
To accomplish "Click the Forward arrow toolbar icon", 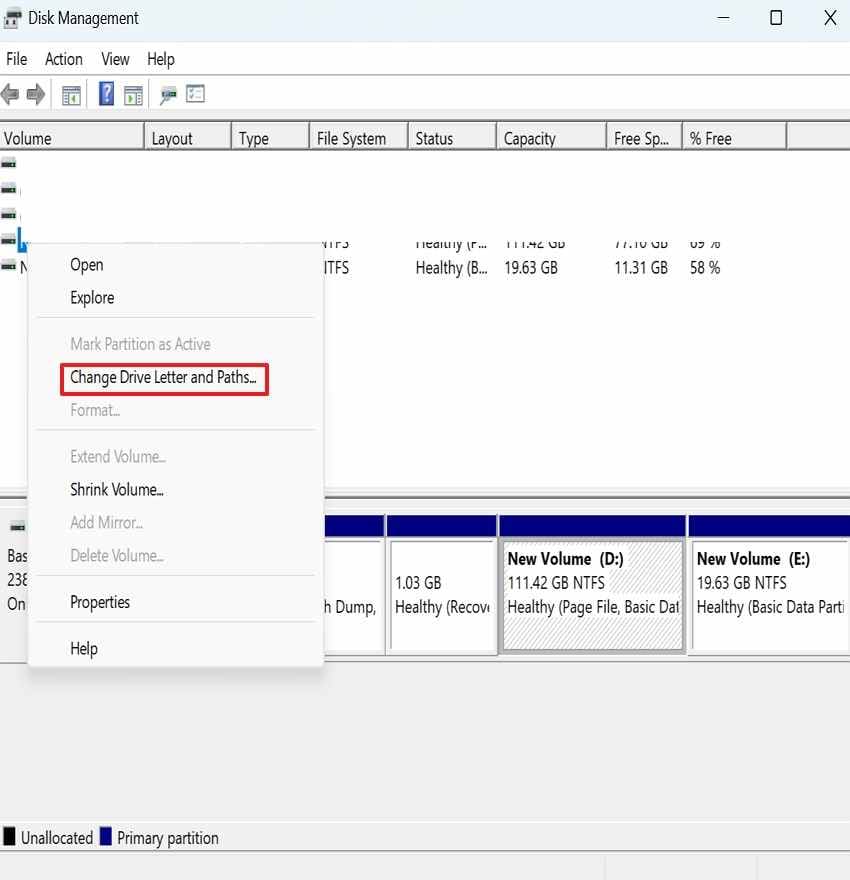I will point(36,94).
